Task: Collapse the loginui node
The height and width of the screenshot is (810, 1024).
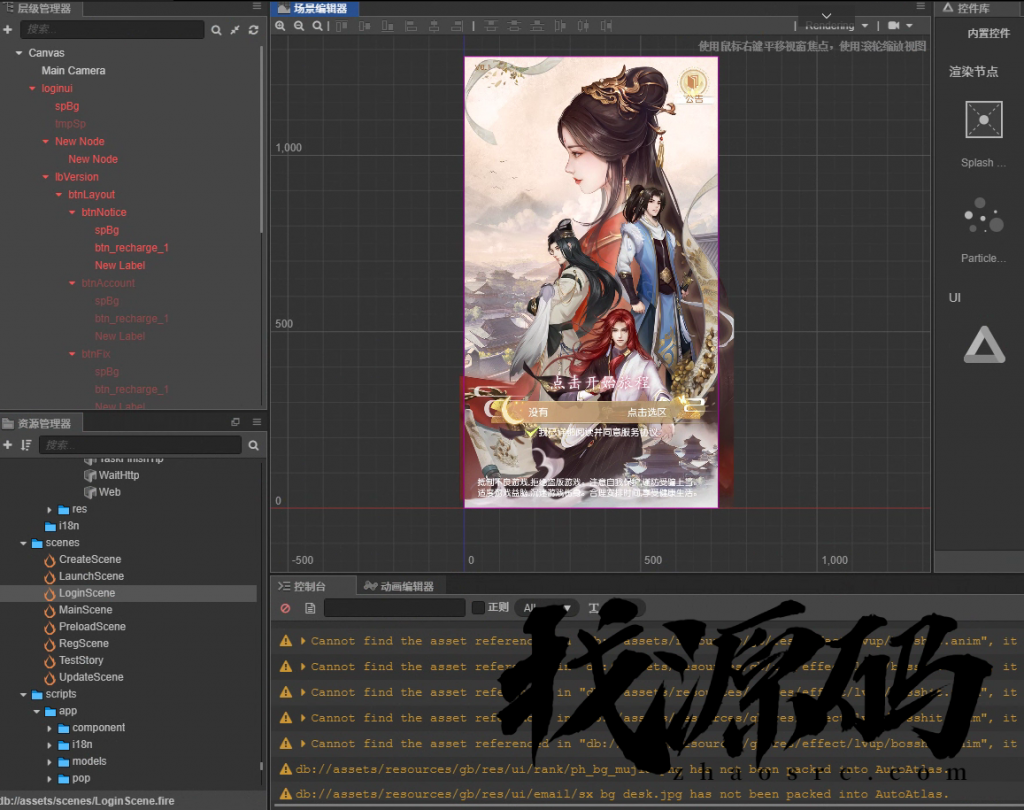Action: pos(32,88)
